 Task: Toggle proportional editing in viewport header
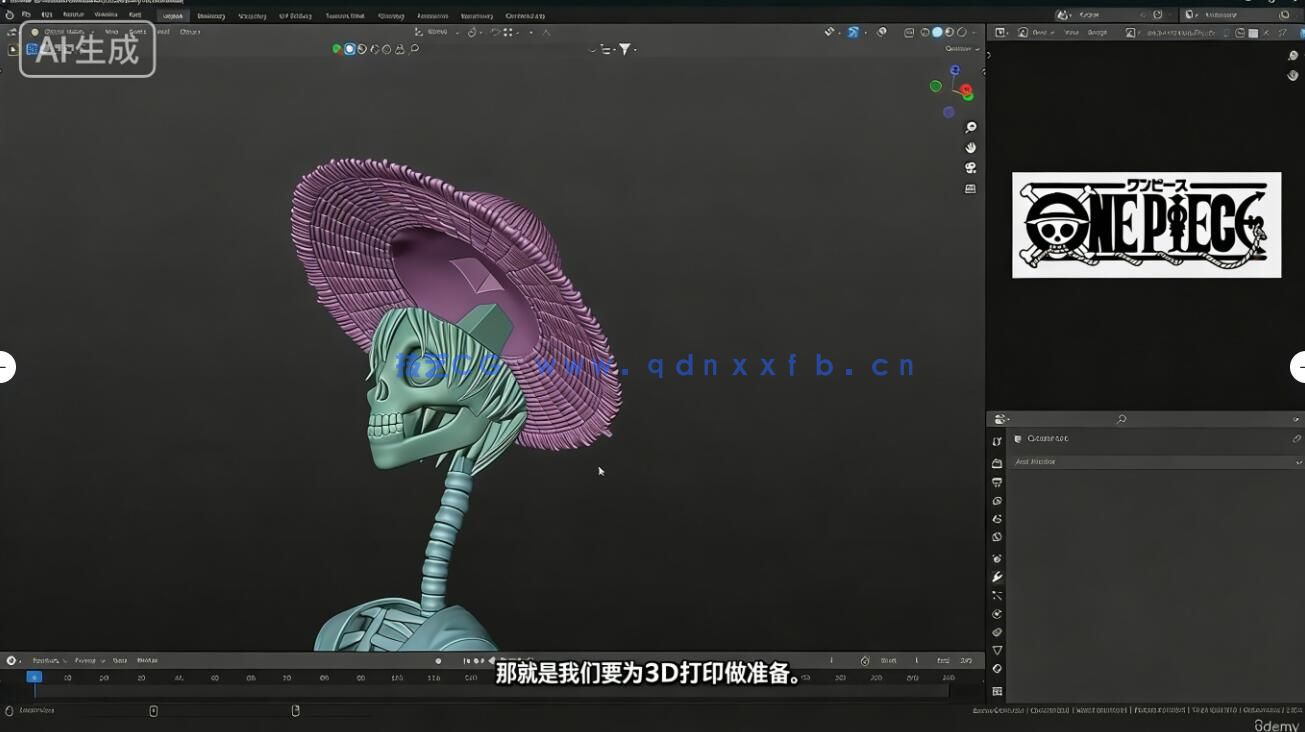[x=531, y=33]
